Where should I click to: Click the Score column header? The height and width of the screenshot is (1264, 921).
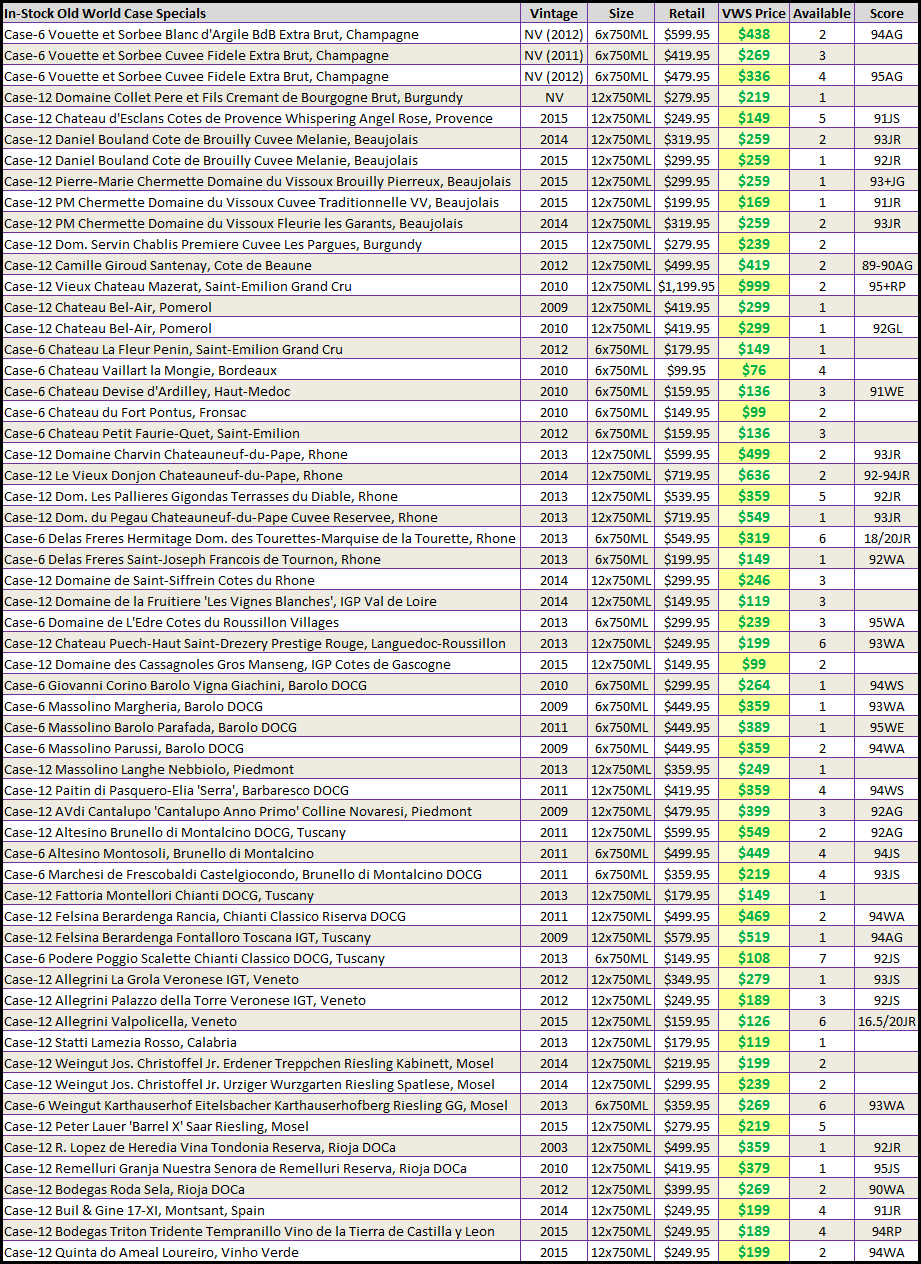(886, 14)
